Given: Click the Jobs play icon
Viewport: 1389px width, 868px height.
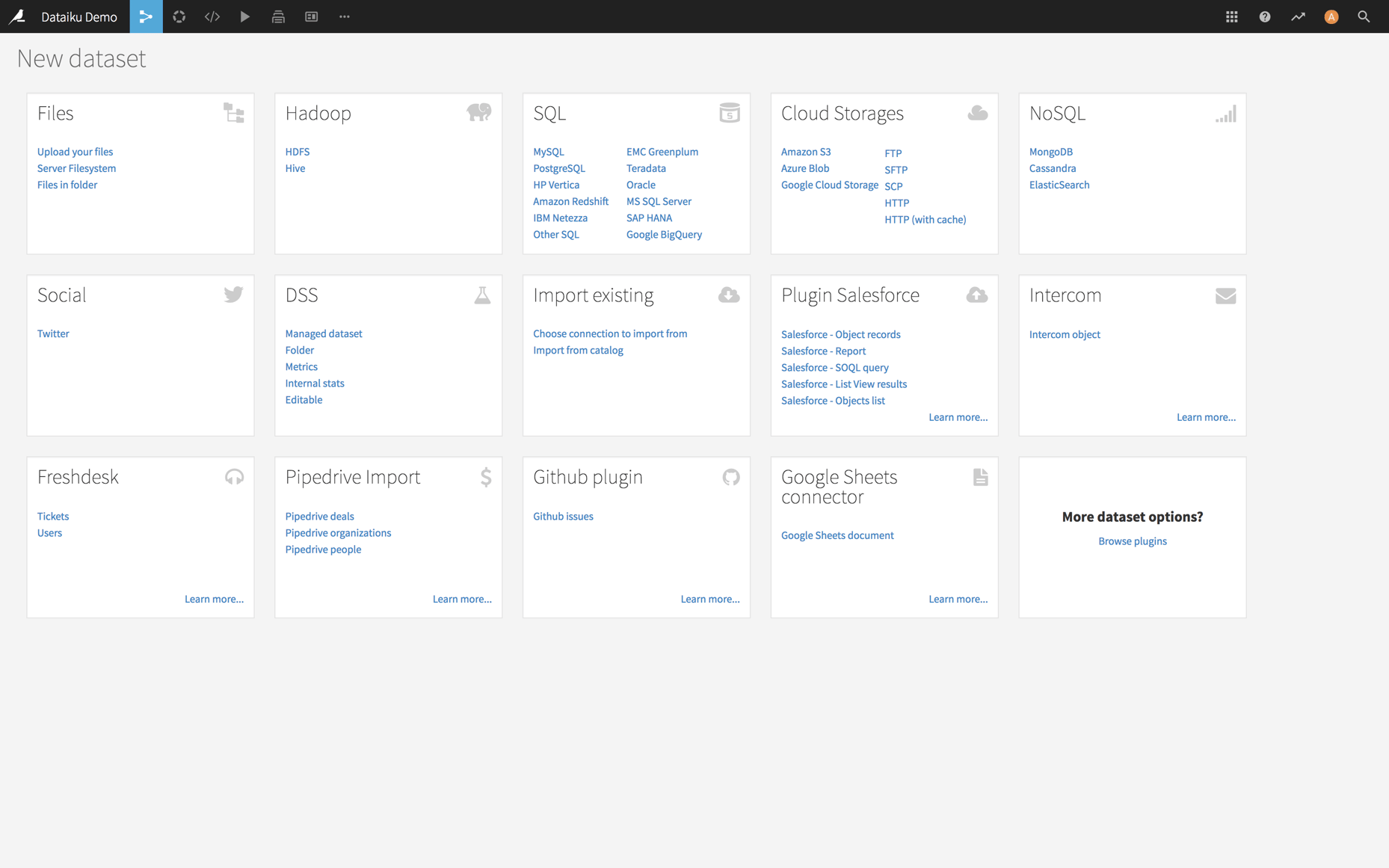Looking at the screenshot, I should coord(244,16).
